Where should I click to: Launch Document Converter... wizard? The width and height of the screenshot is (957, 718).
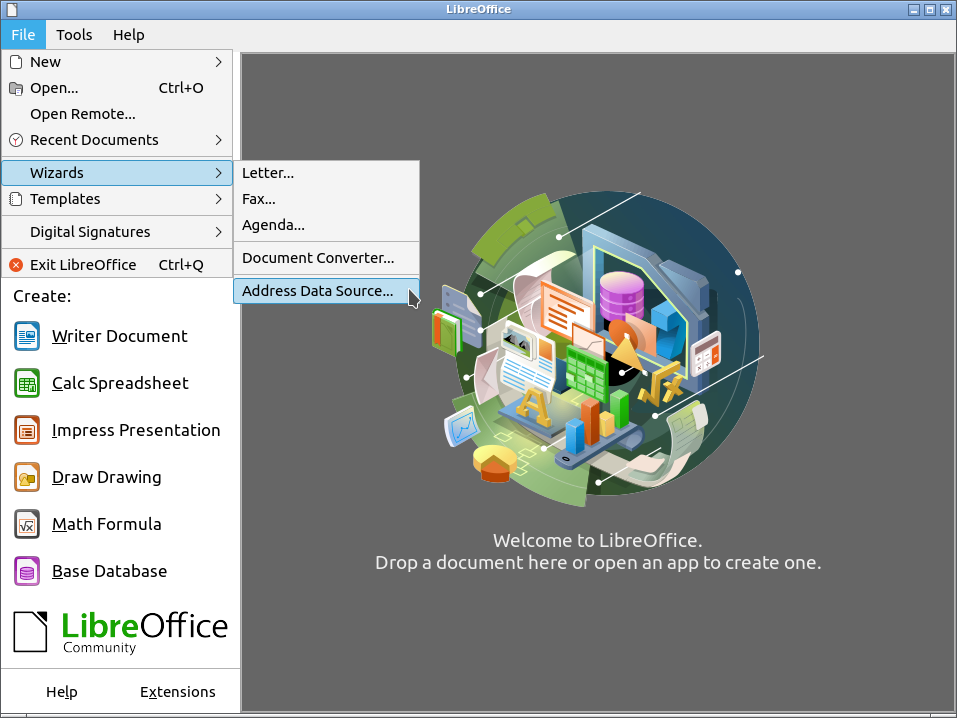click(327, 258)
